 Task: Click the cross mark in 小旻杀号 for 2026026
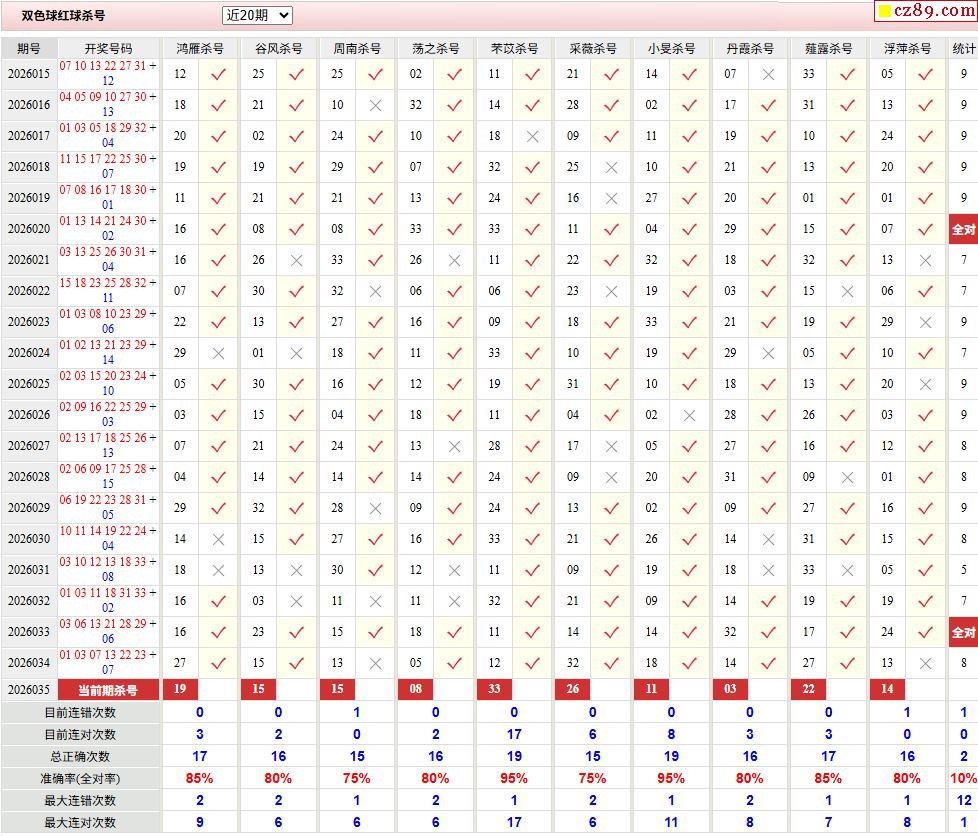tap(689, 415)
